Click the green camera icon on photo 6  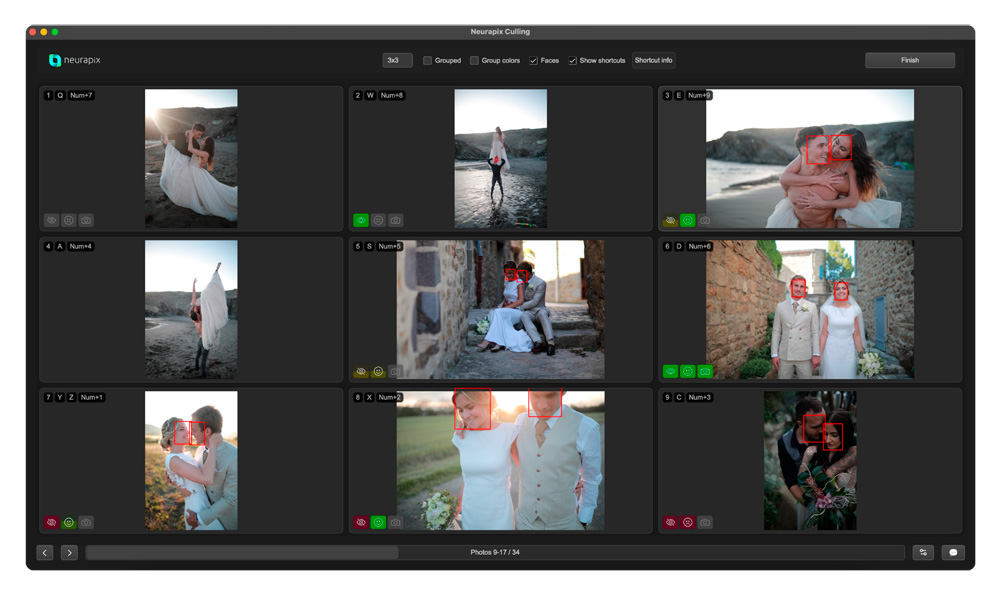[x=705, y=371]
